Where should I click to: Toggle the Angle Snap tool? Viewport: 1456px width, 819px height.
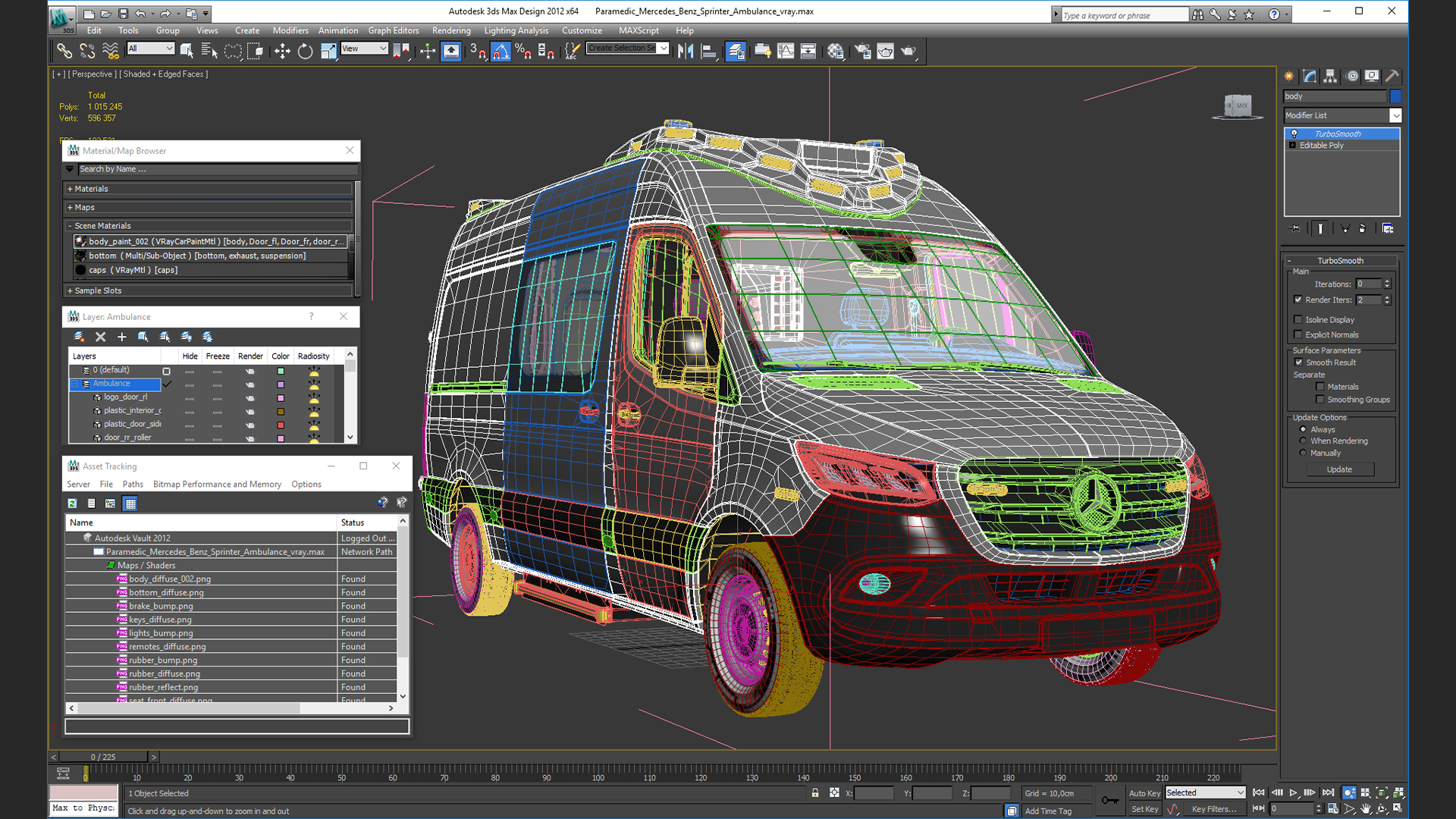[500, 51]
